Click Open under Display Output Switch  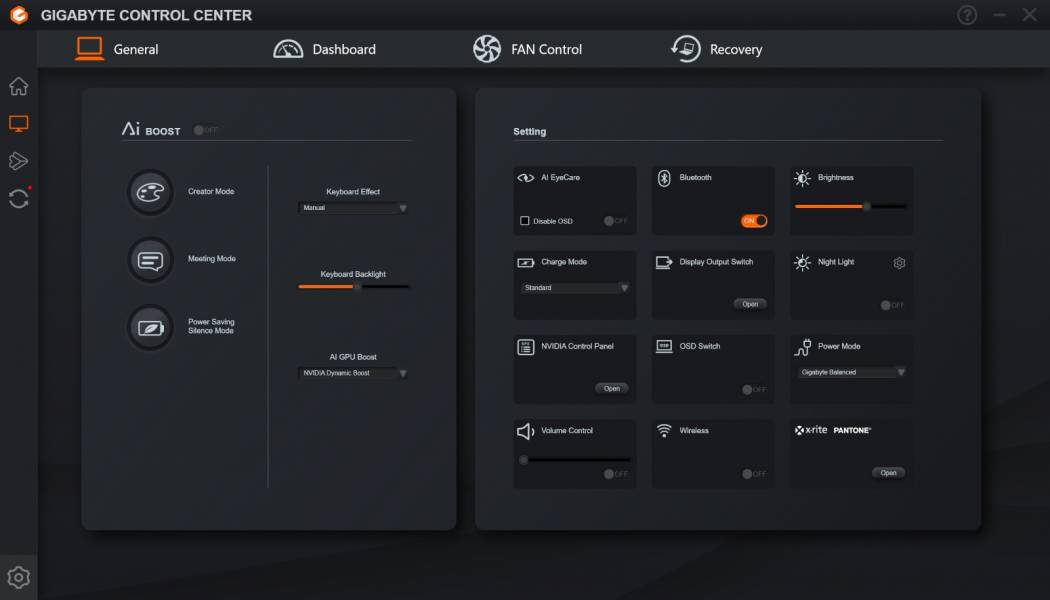pyautogui.click(x=750, y=304)
